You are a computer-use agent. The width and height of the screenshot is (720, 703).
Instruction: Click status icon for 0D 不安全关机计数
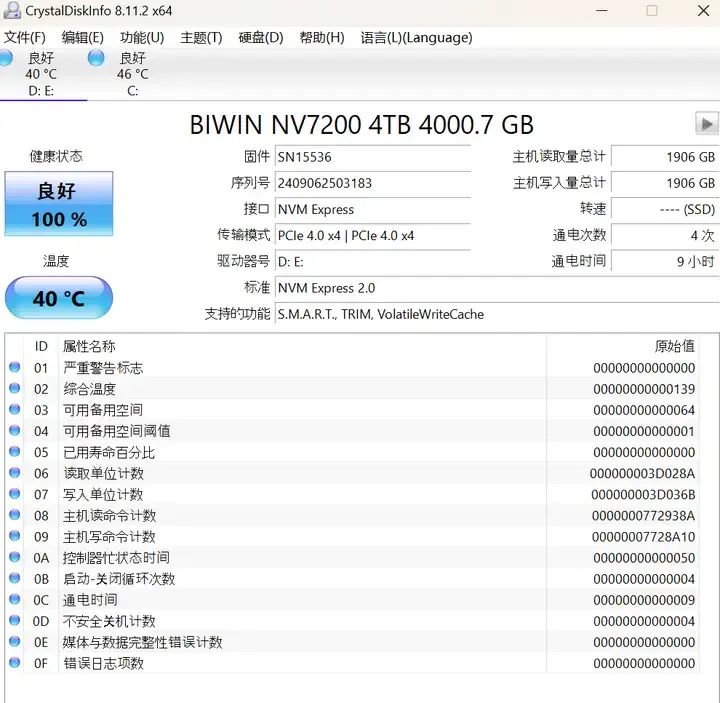pyautogui.click(x=15, y=620)
